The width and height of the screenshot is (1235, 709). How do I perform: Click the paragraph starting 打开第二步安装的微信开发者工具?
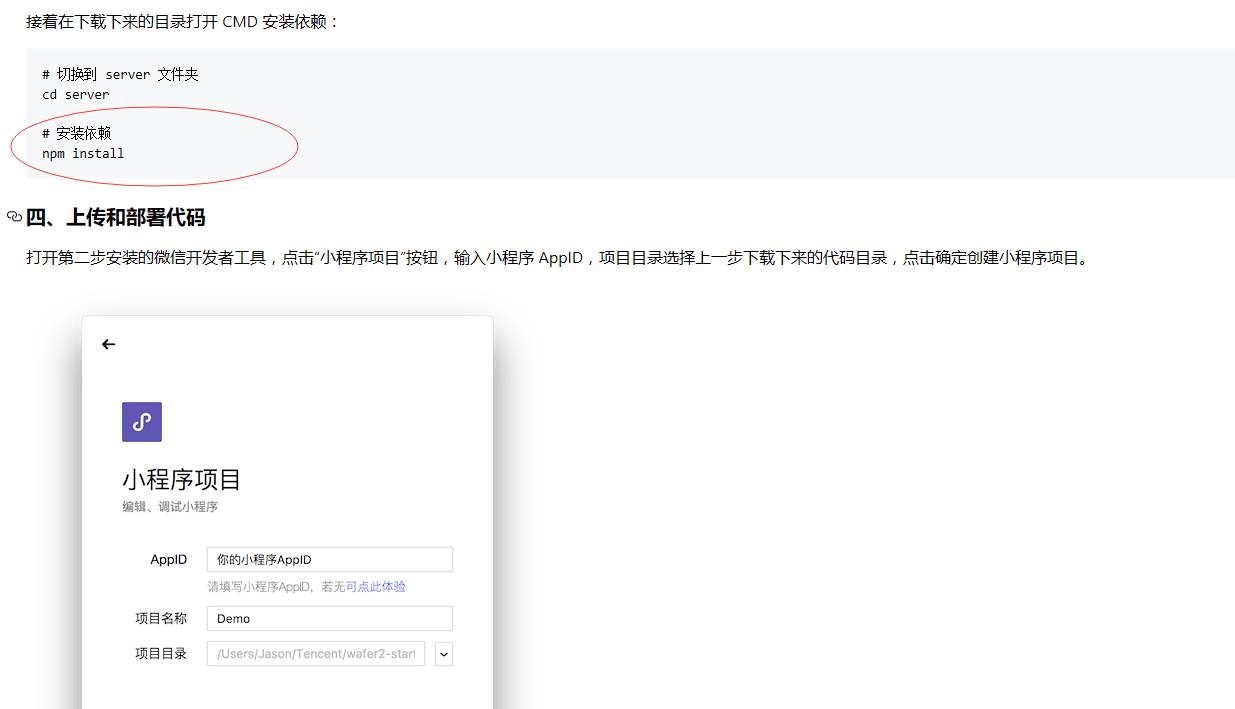pyautogui.click(x=558, y=258)
